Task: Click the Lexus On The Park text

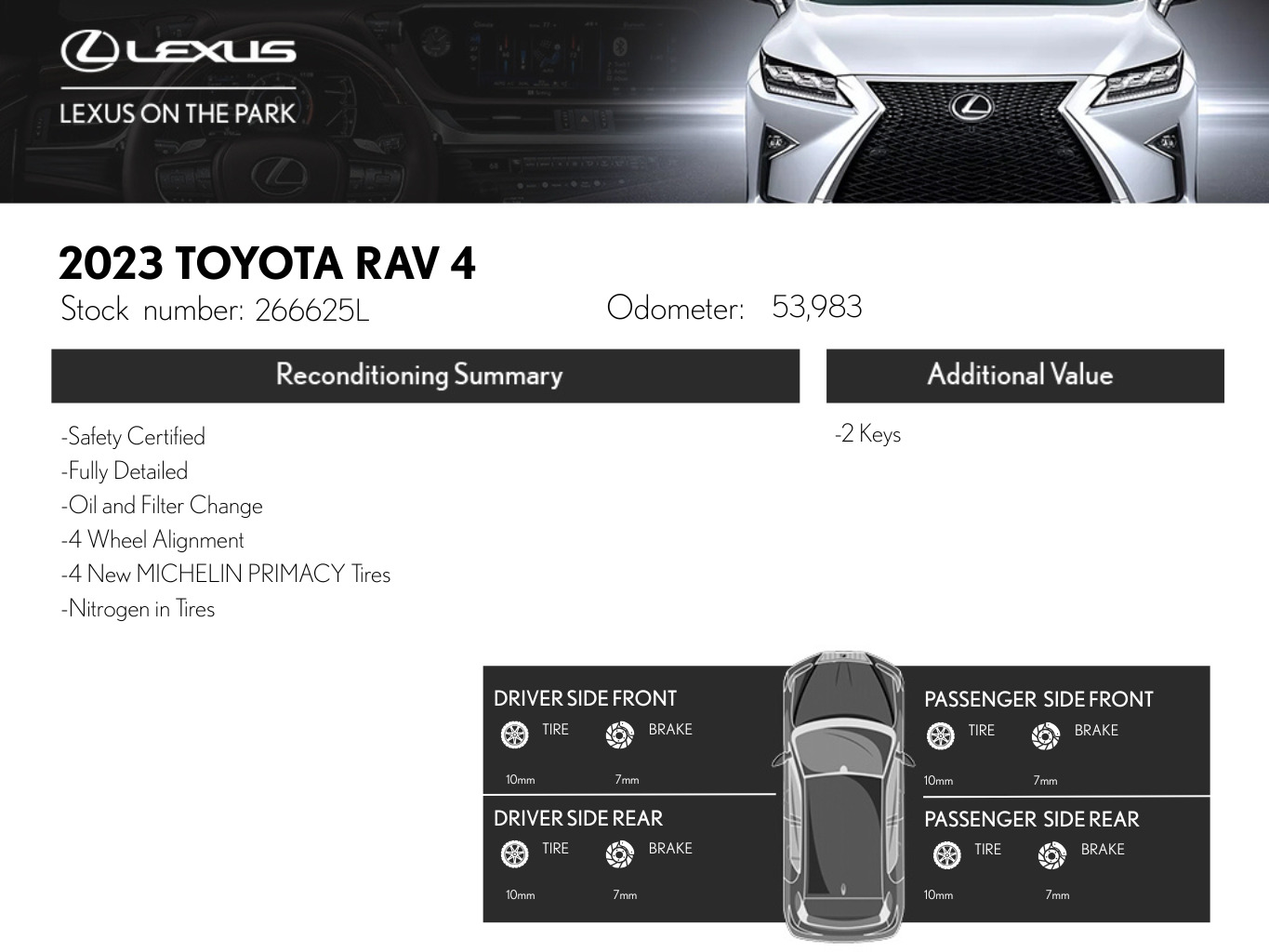Action: coord(178,113)
